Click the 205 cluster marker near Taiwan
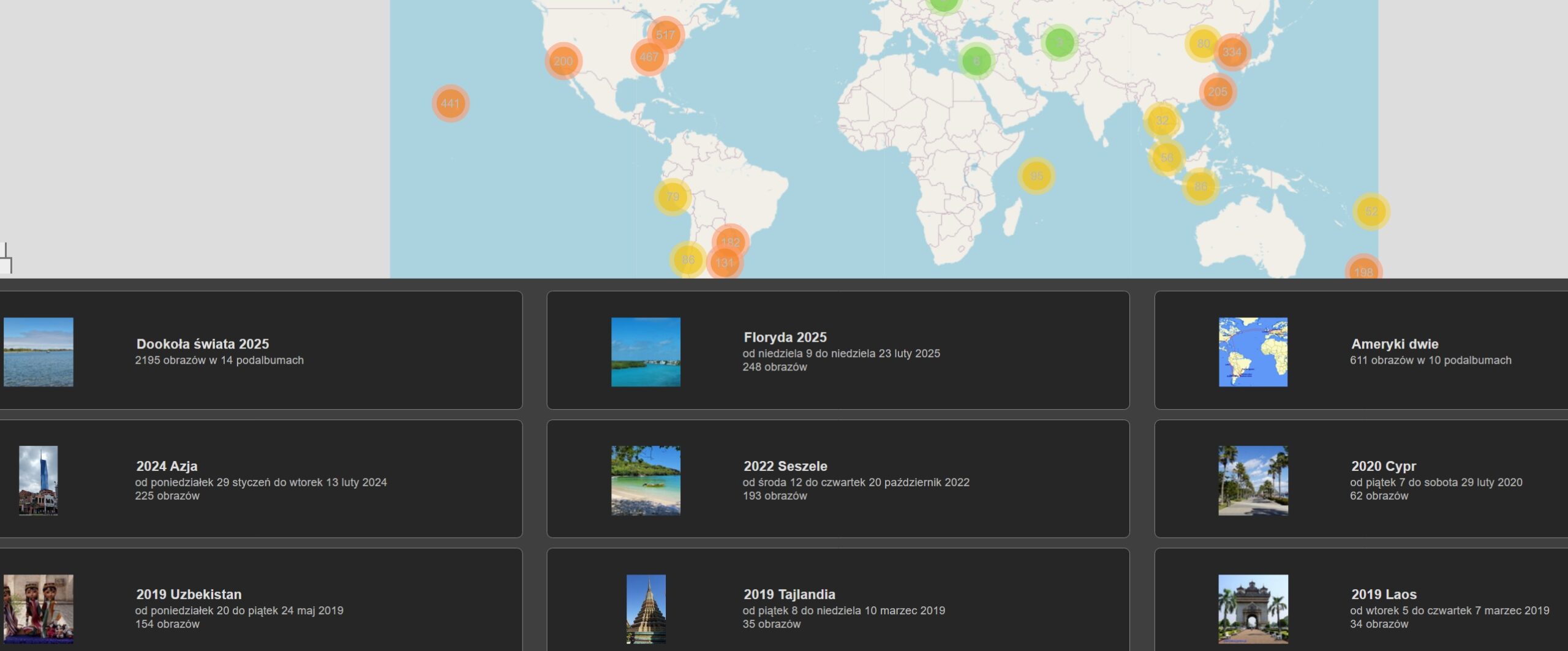 point(1217,92)
